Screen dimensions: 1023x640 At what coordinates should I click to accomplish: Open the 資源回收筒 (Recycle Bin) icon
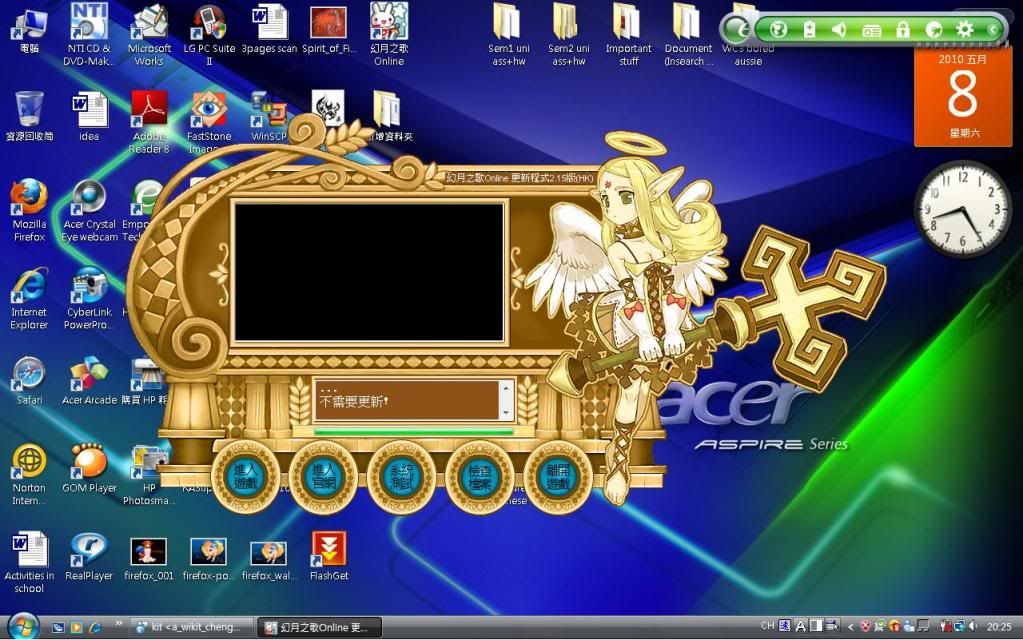29,117
